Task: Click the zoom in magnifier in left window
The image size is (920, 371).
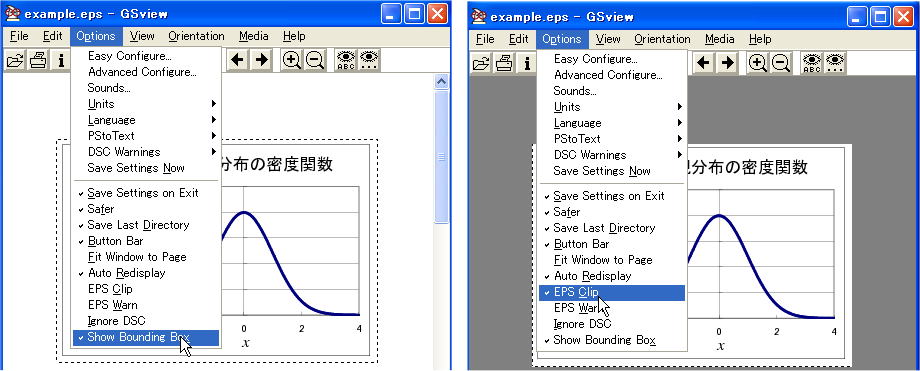Action: click(x=292, y=60)
